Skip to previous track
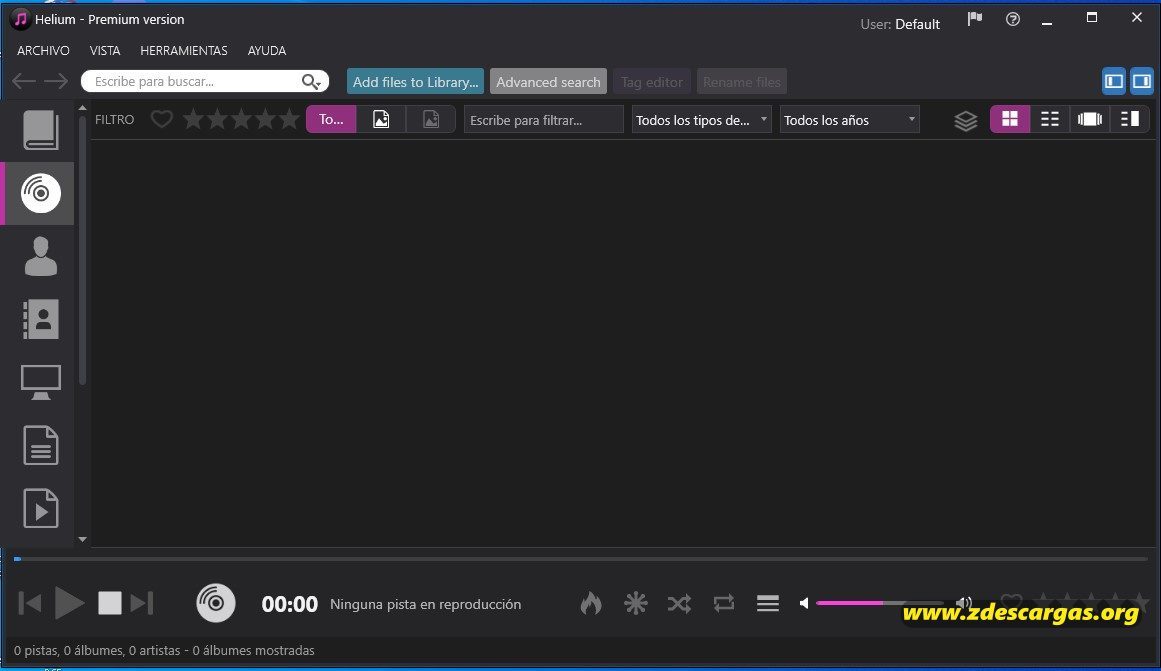 (29, 604)
